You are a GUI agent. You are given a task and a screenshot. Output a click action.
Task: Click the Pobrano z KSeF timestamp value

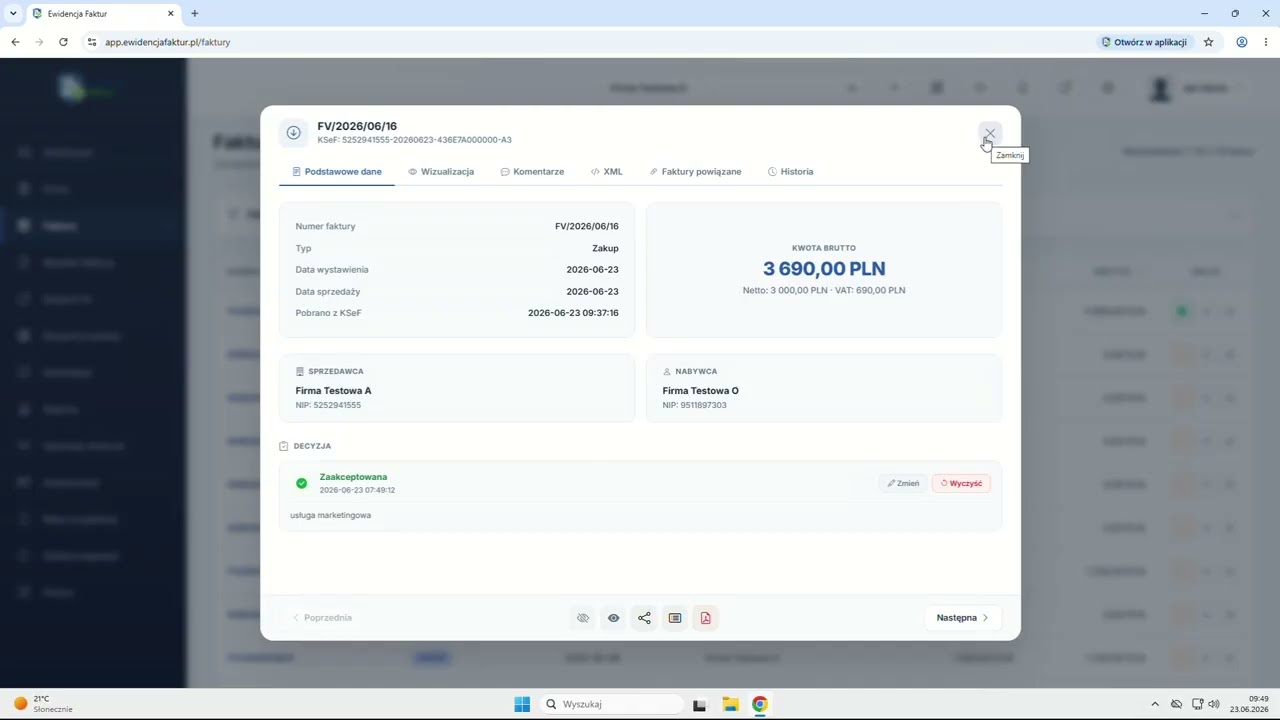click(573, 313)
